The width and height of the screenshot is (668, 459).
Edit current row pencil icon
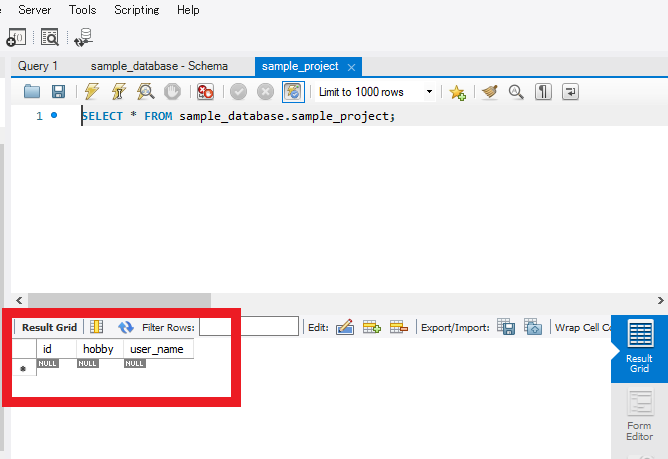click(x=345, y=327)
